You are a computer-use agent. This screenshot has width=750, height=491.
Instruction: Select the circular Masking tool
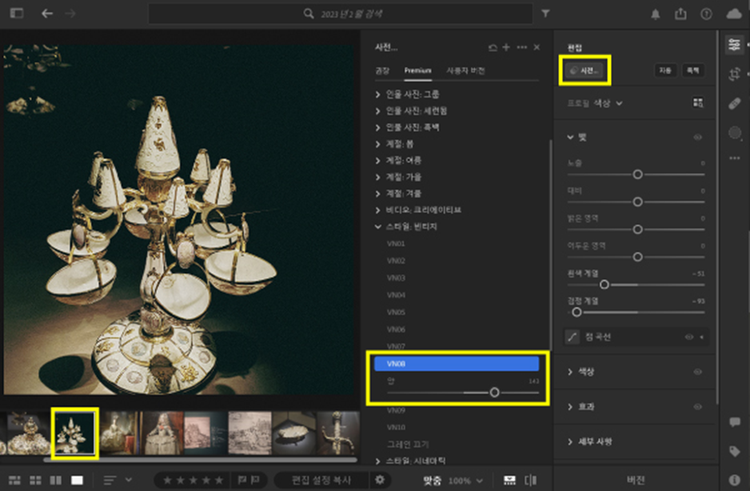pos(734,132)
